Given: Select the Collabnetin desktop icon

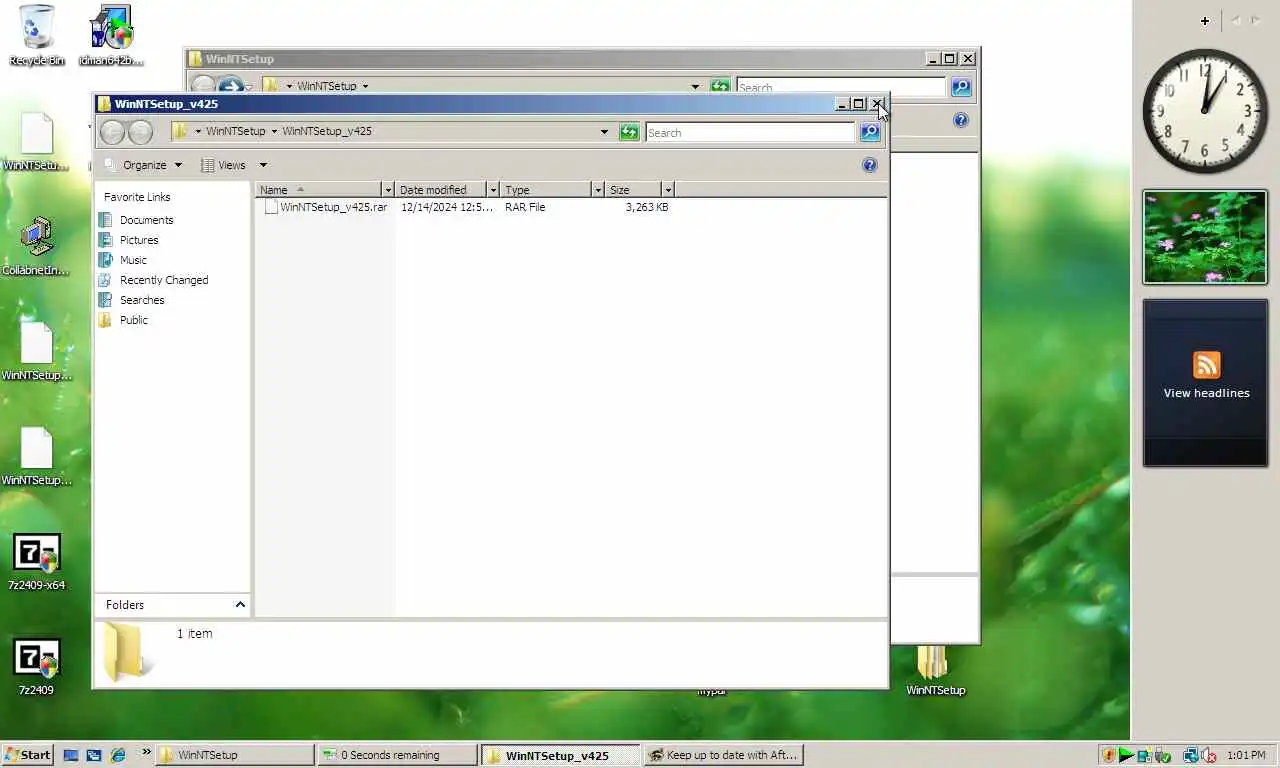Looking at the screenshot, I should tap(37, 246).
